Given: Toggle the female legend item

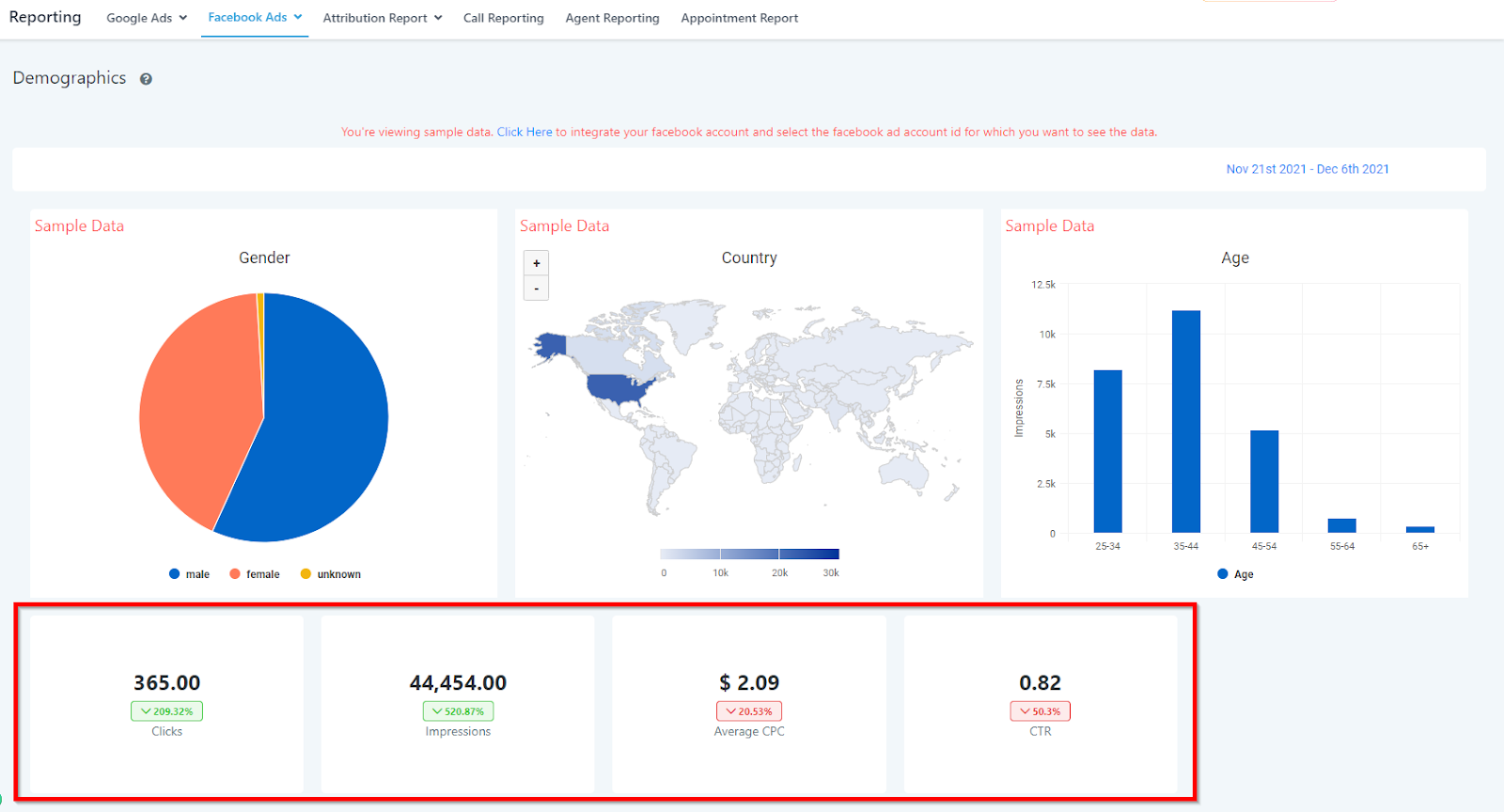Looking at the screenshot, I should click(255, 574).
